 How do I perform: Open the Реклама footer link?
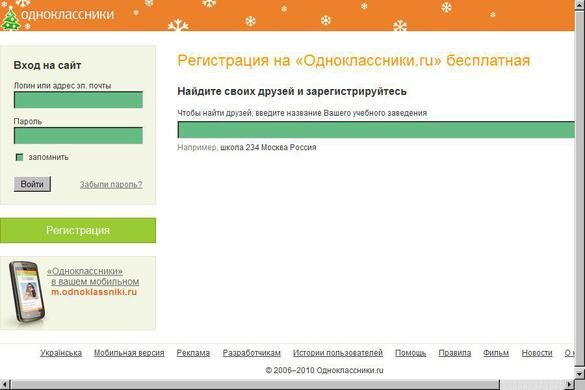(x=193, y=353)
